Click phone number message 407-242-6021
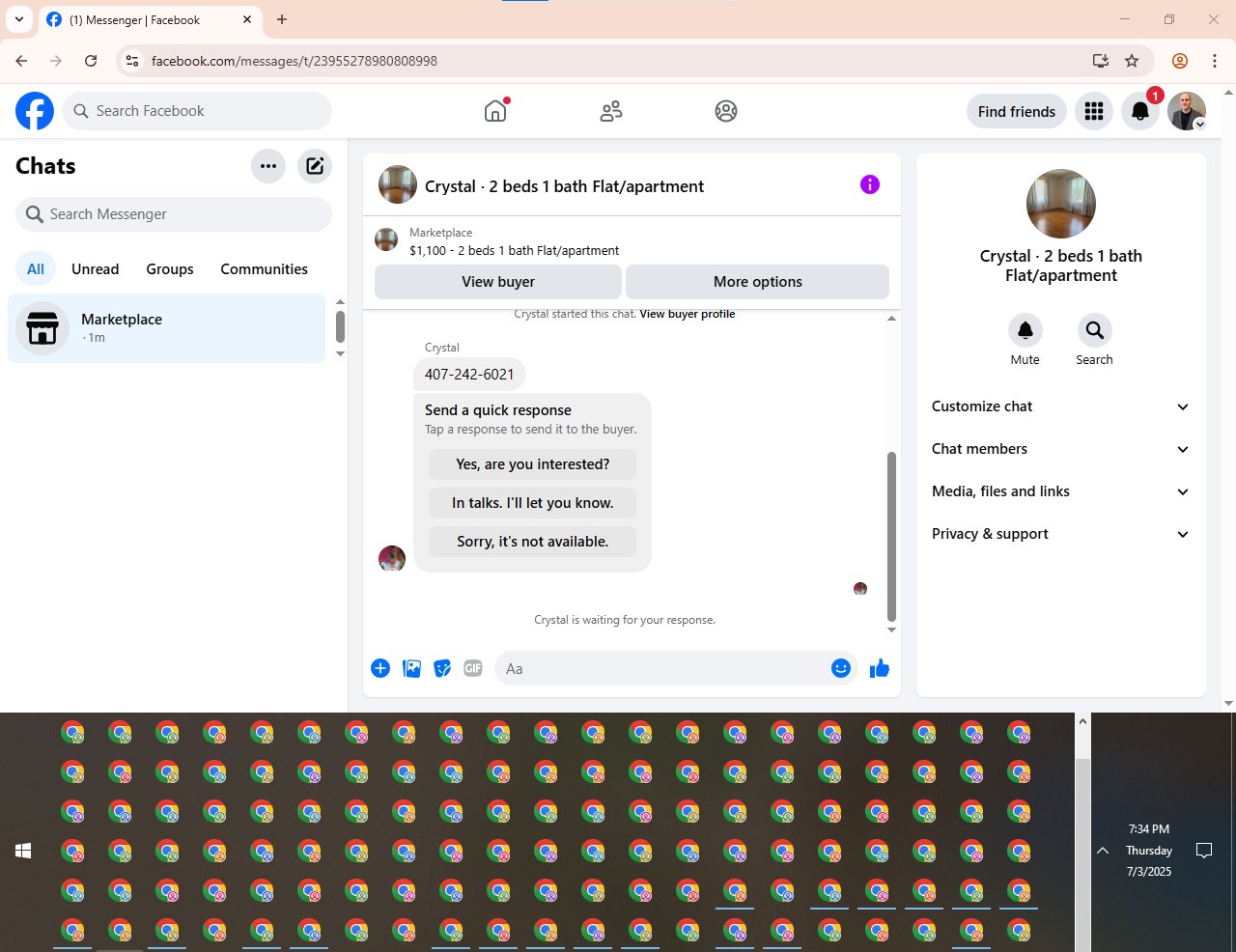 pos(469,375)
